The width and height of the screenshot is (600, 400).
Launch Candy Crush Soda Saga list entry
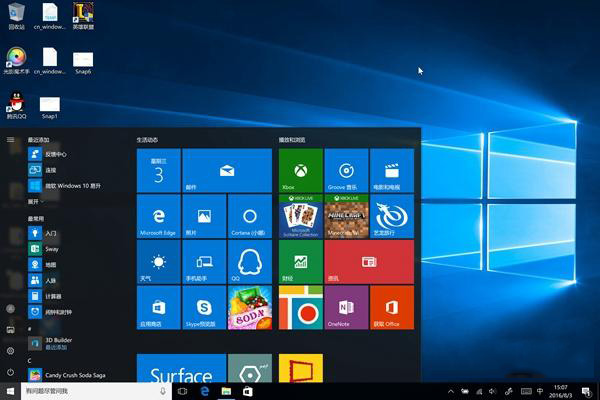[77, 375]
